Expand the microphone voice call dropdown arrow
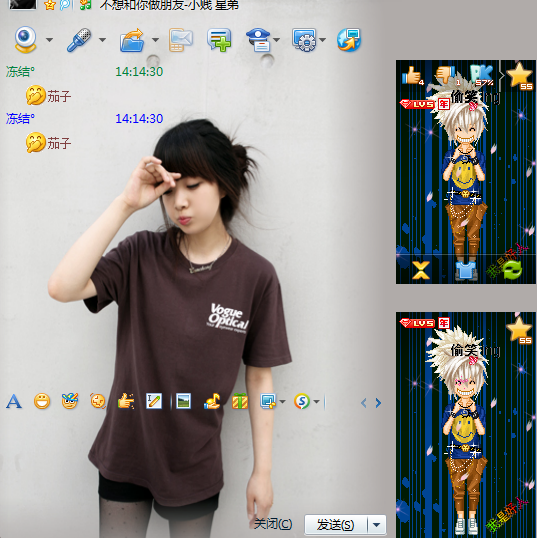 click(x=102, y=40)
